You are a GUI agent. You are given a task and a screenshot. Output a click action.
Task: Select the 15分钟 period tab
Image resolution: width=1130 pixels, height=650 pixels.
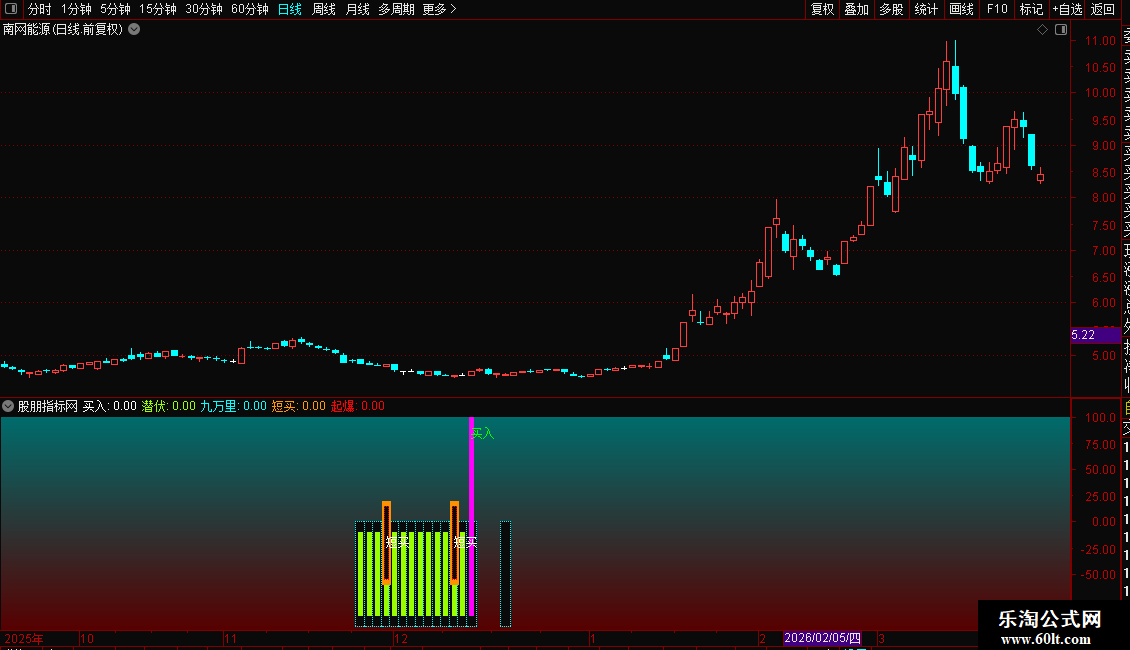[x=158, y=9]
